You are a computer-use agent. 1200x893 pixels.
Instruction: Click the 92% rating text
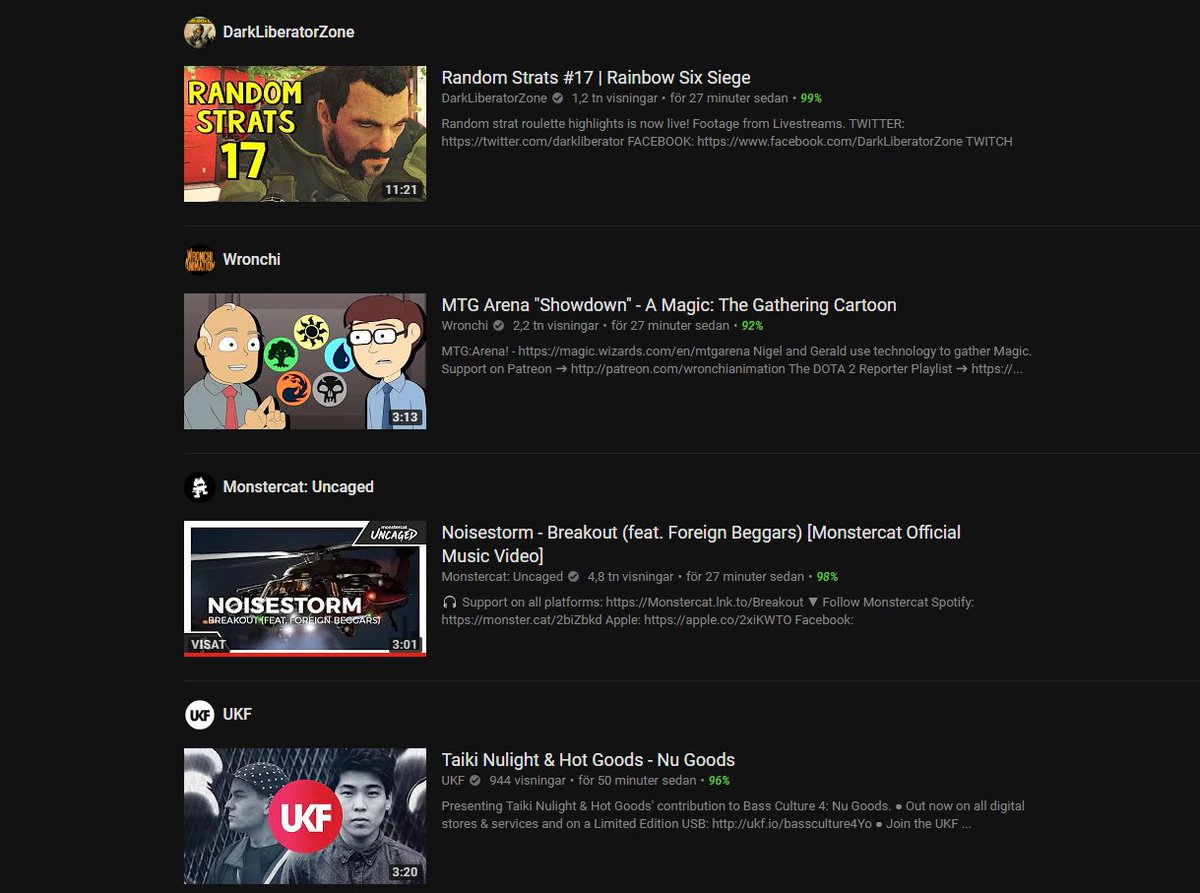(x=752, y=326)
